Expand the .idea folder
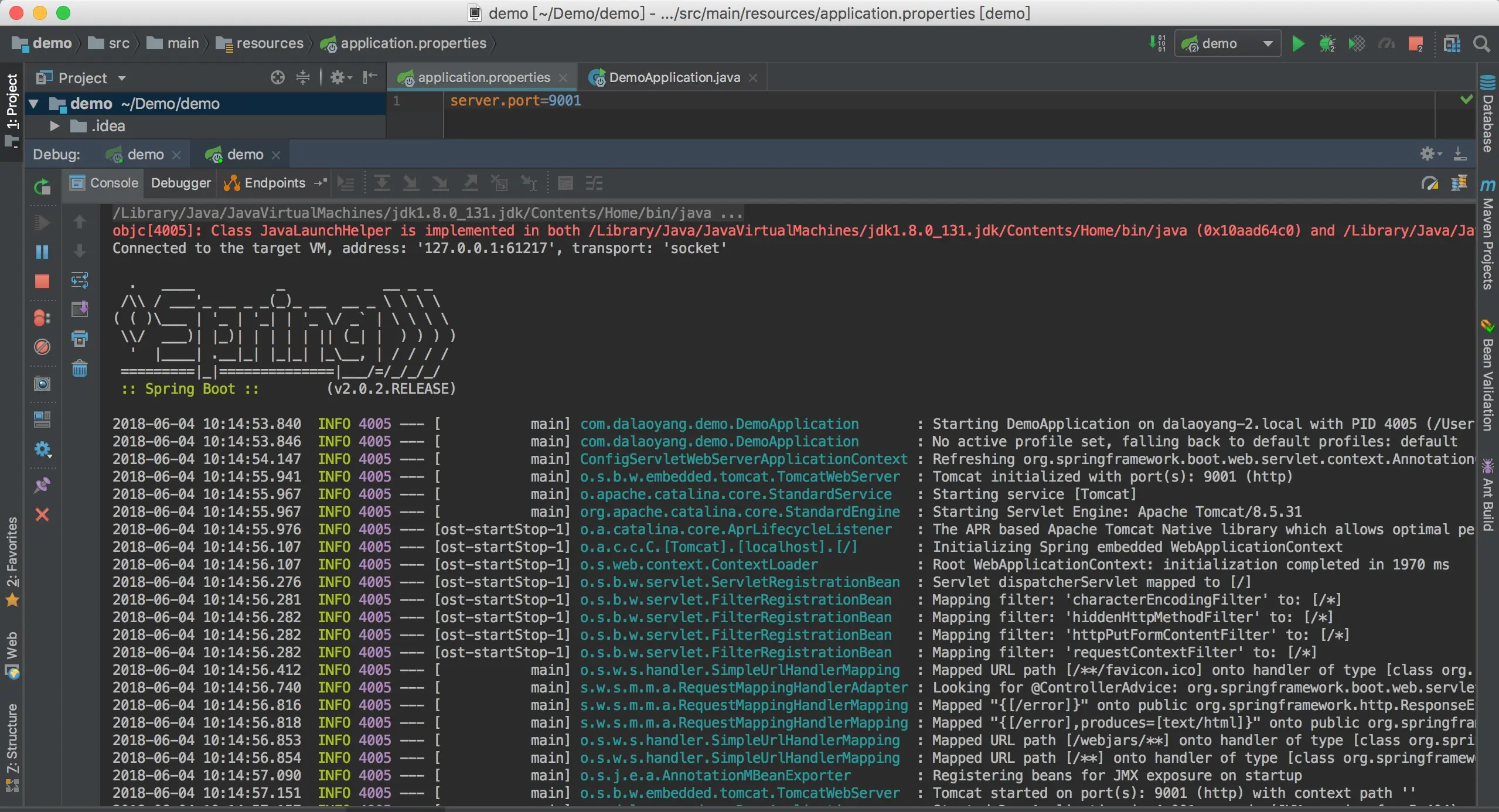The image size is (1499, 812). pos(54,126)
